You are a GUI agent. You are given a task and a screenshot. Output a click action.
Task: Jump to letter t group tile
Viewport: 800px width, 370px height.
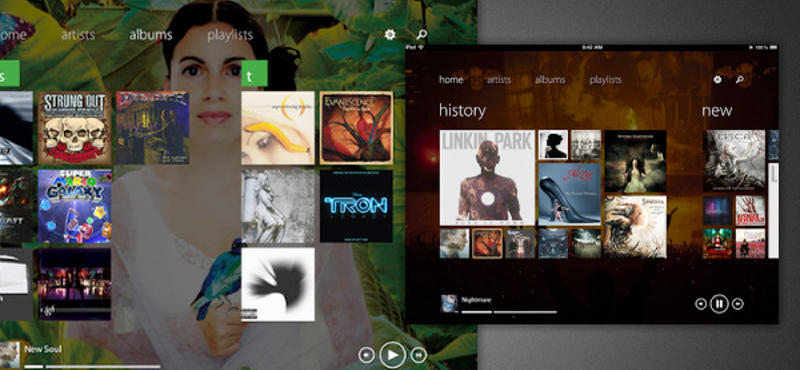coord(254,73)
